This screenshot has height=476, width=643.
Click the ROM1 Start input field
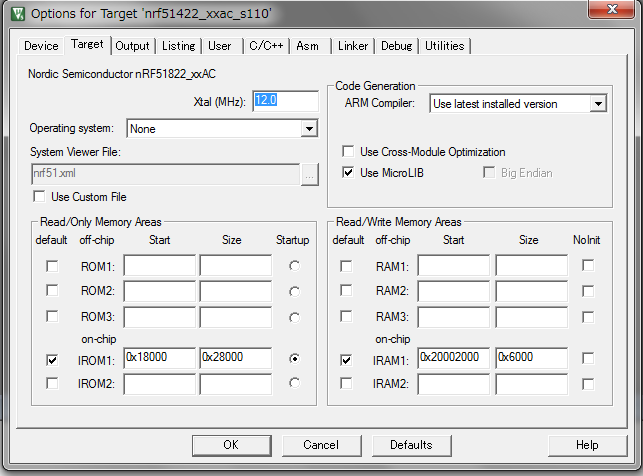tap(160, 265)
